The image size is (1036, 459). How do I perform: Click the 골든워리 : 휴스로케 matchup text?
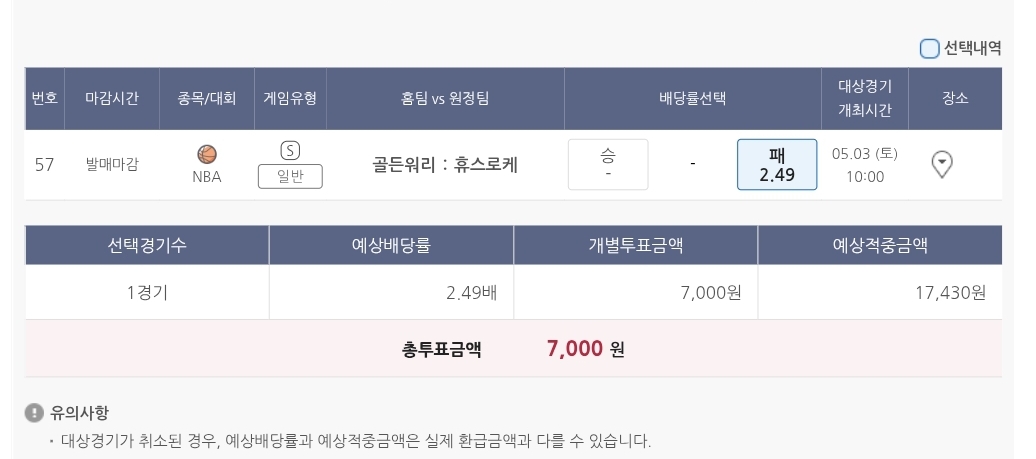(x=445, y=165)
